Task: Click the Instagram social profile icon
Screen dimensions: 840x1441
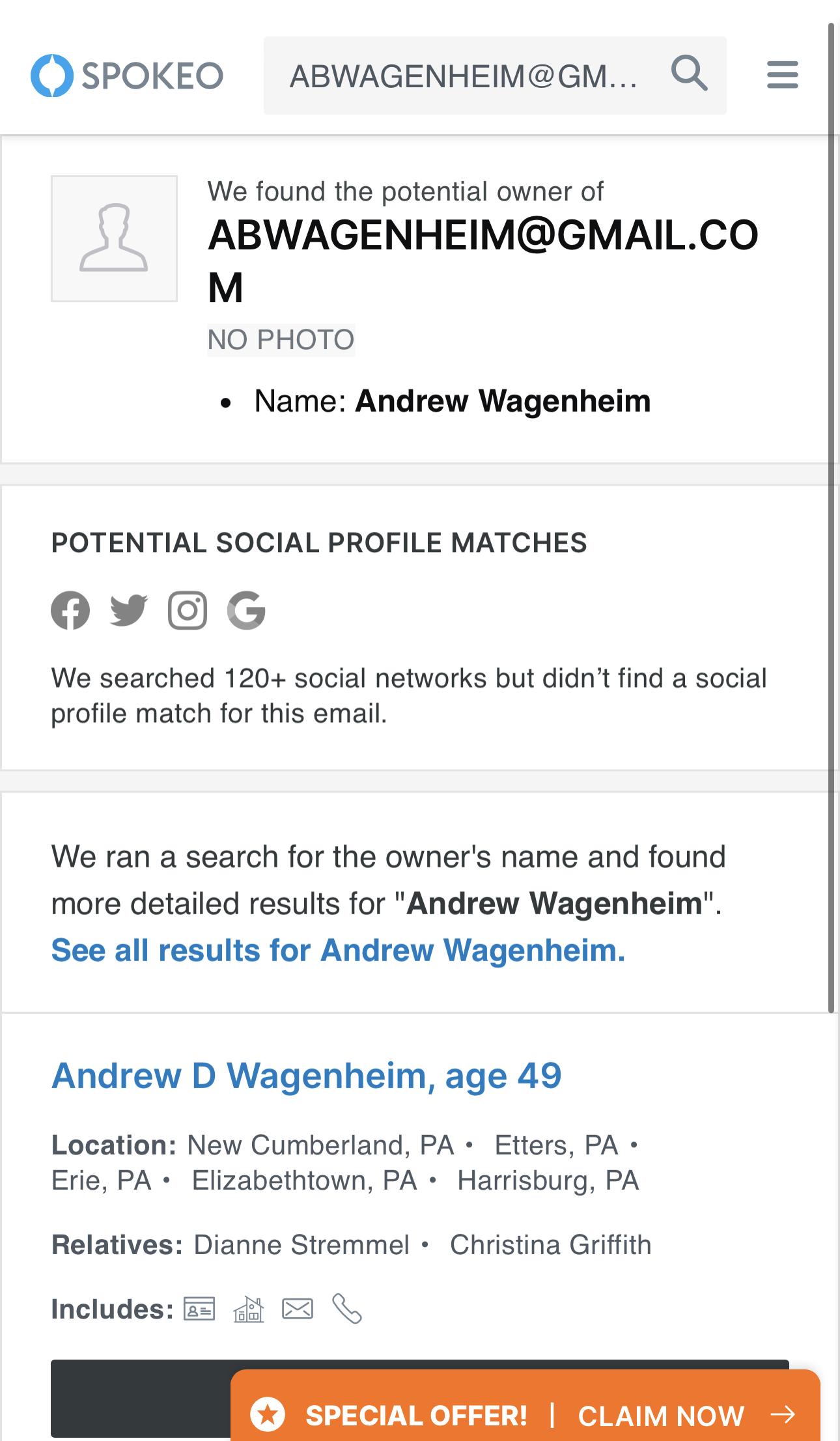Action: (188, 611)
